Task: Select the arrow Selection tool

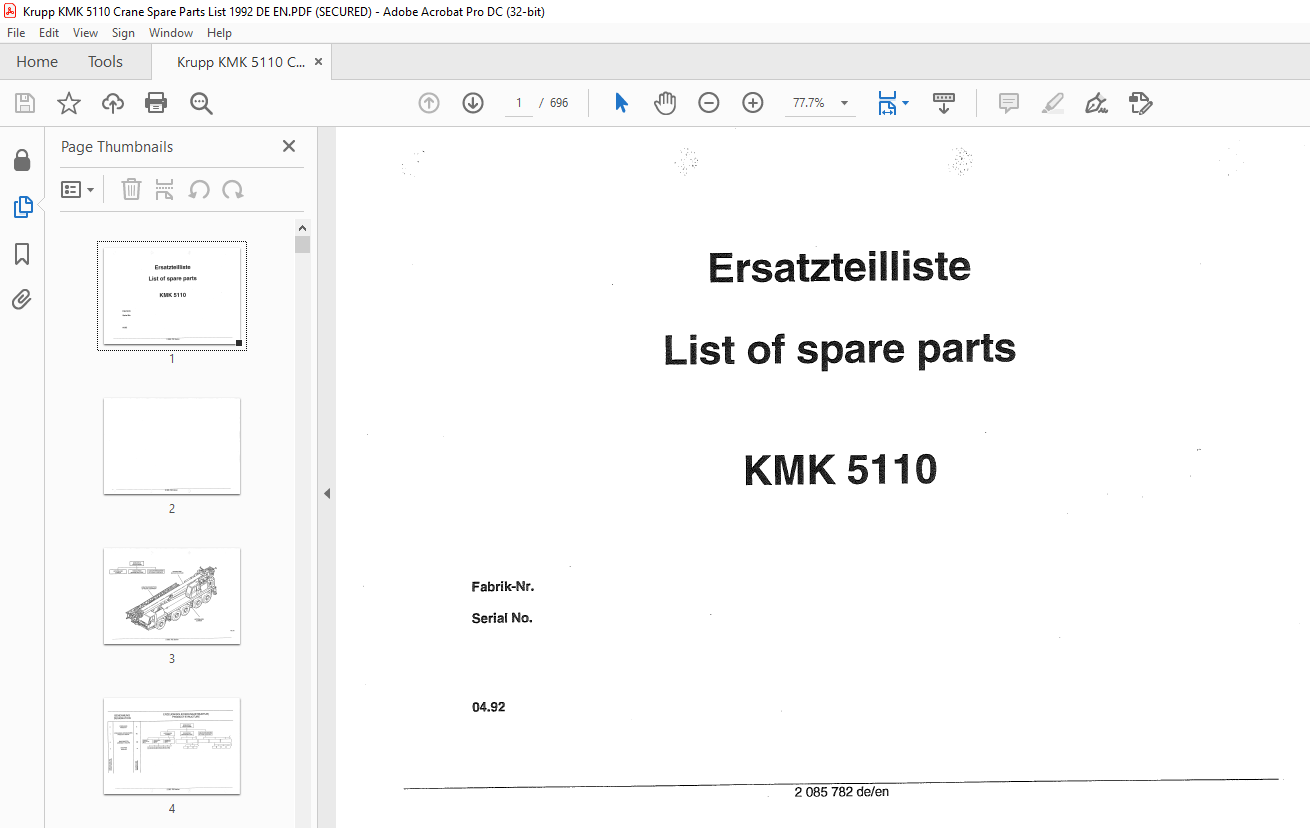Action: coord(621,103)
